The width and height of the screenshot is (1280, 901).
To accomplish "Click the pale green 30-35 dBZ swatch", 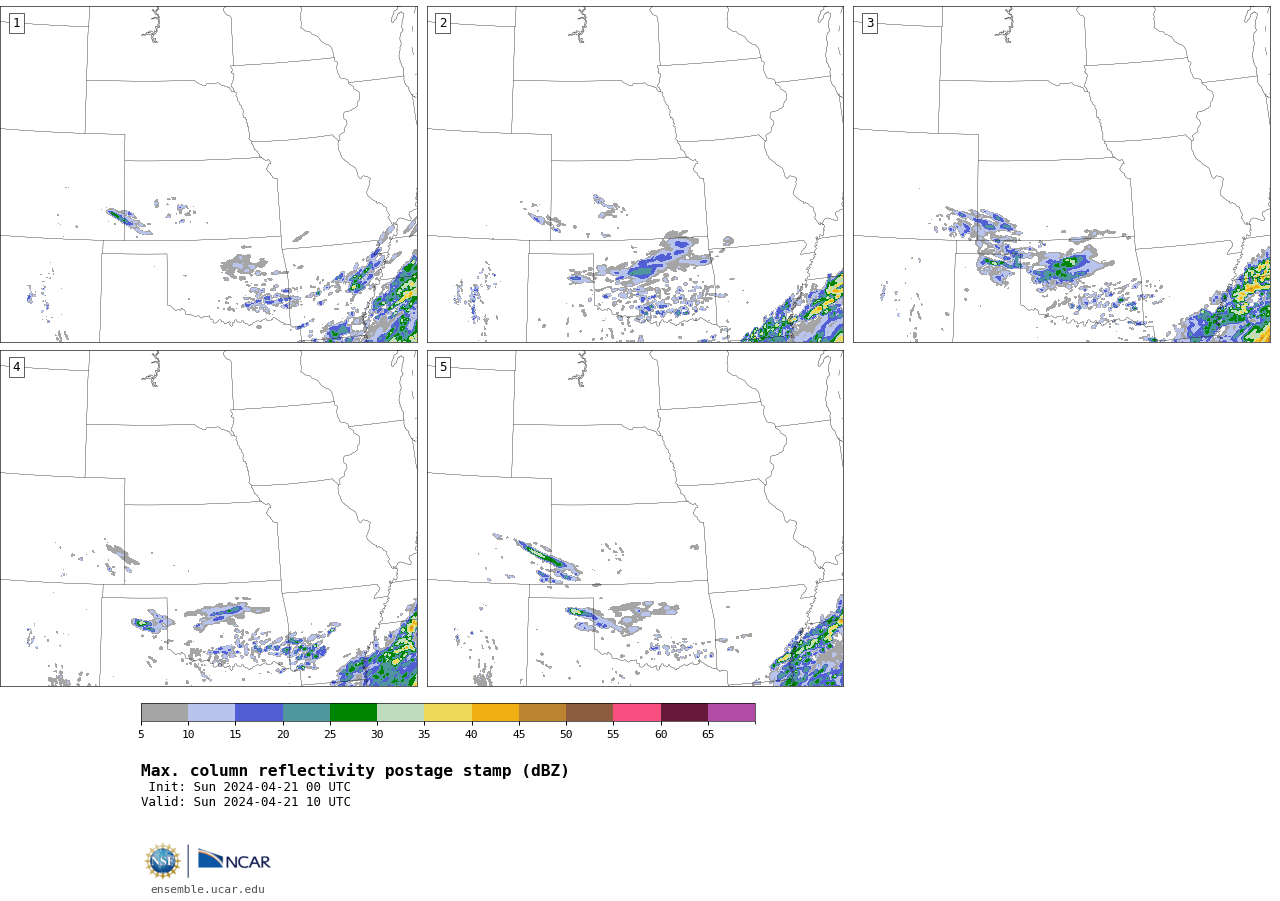I will point(400,712).
